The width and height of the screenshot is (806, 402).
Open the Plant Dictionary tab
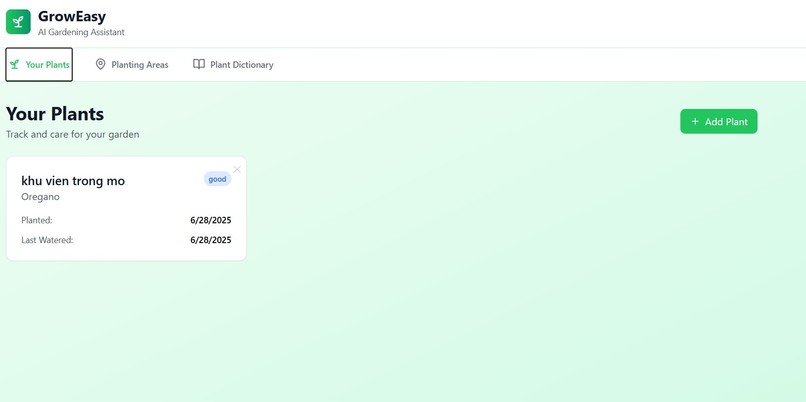[x=233, y=65]
